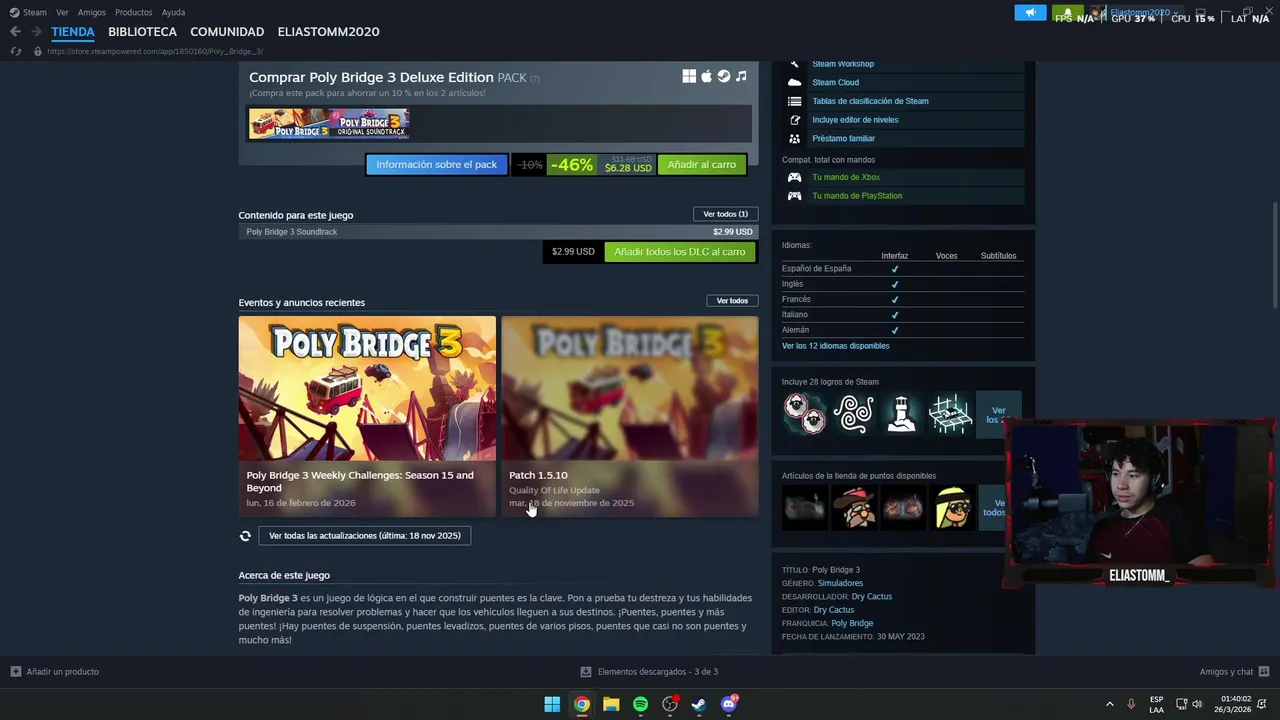1280x720 pixels.
Task: Reload the store page
Action: tap(15, 51)
